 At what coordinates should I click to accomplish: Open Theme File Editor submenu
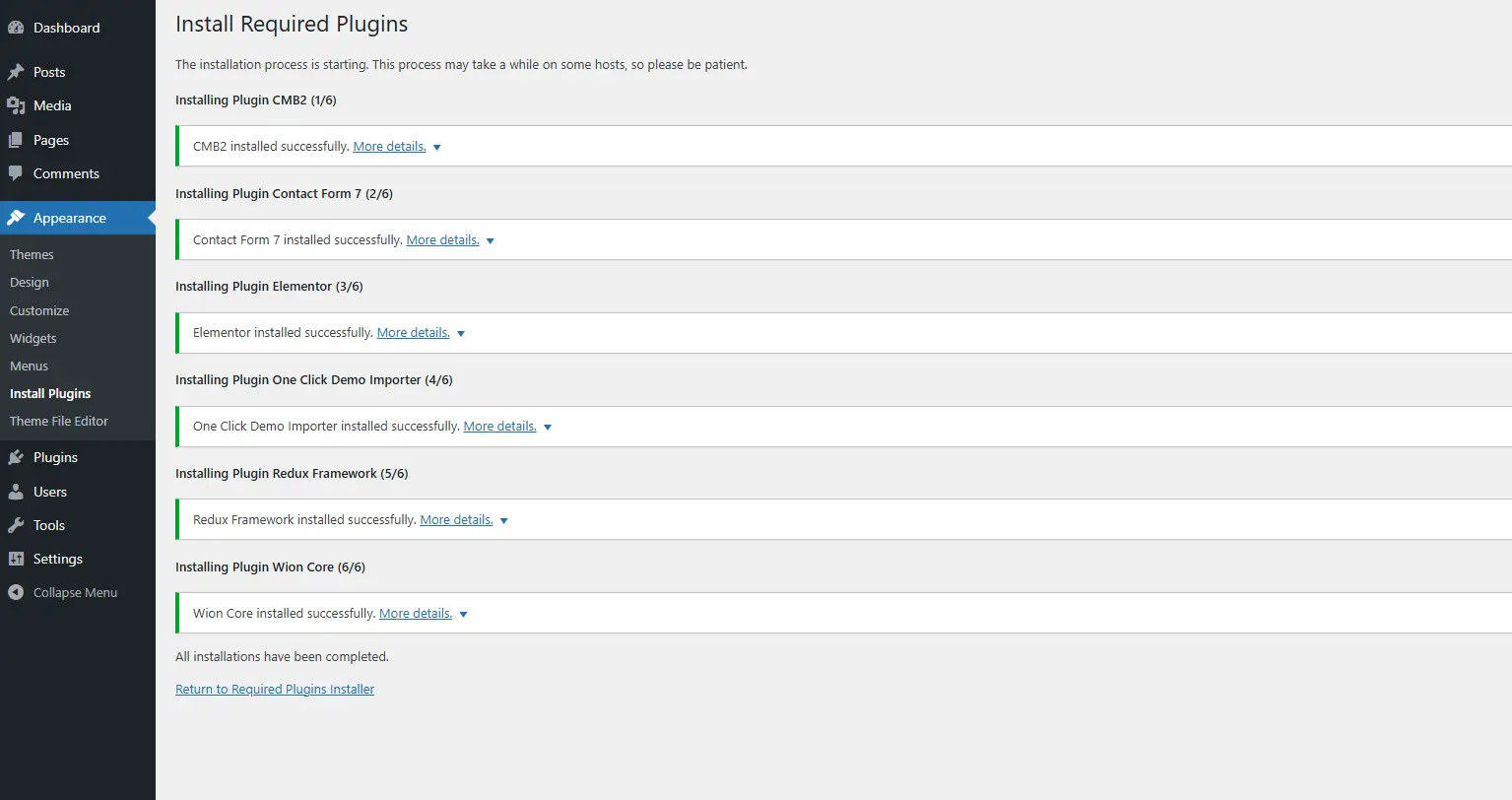[59, 421]
